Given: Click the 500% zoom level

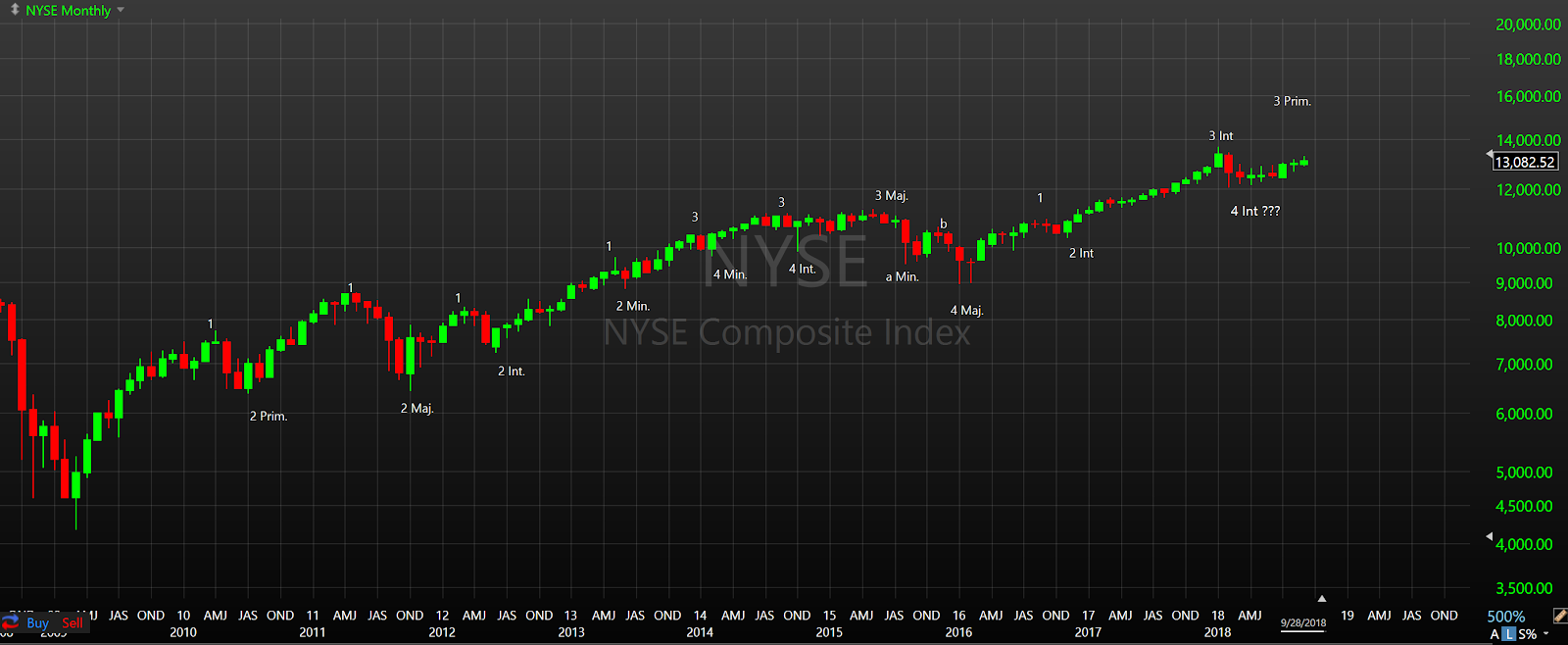Looking at the screenshot, I should click(x=1506, y=617).
